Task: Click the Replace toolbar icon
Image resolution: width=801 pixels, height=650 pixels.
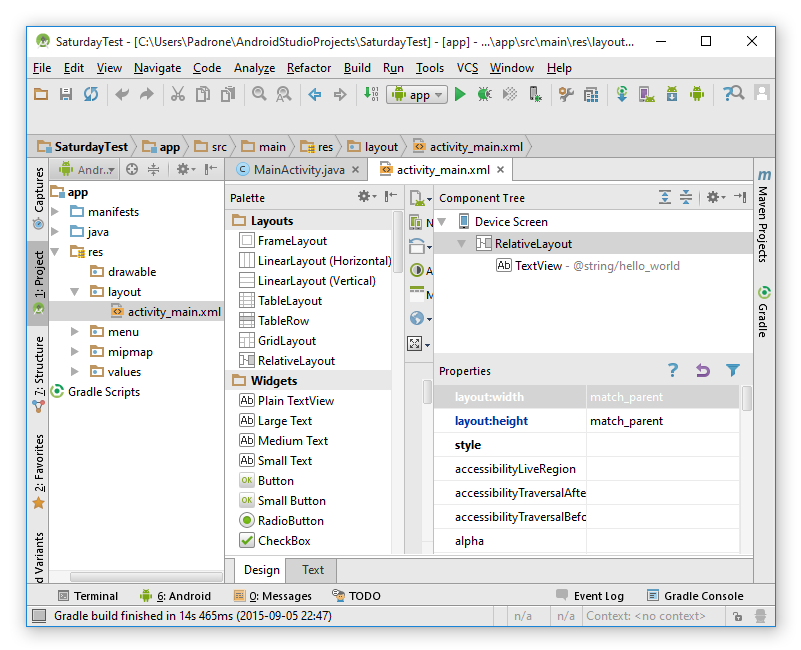Action: (284, 94)
